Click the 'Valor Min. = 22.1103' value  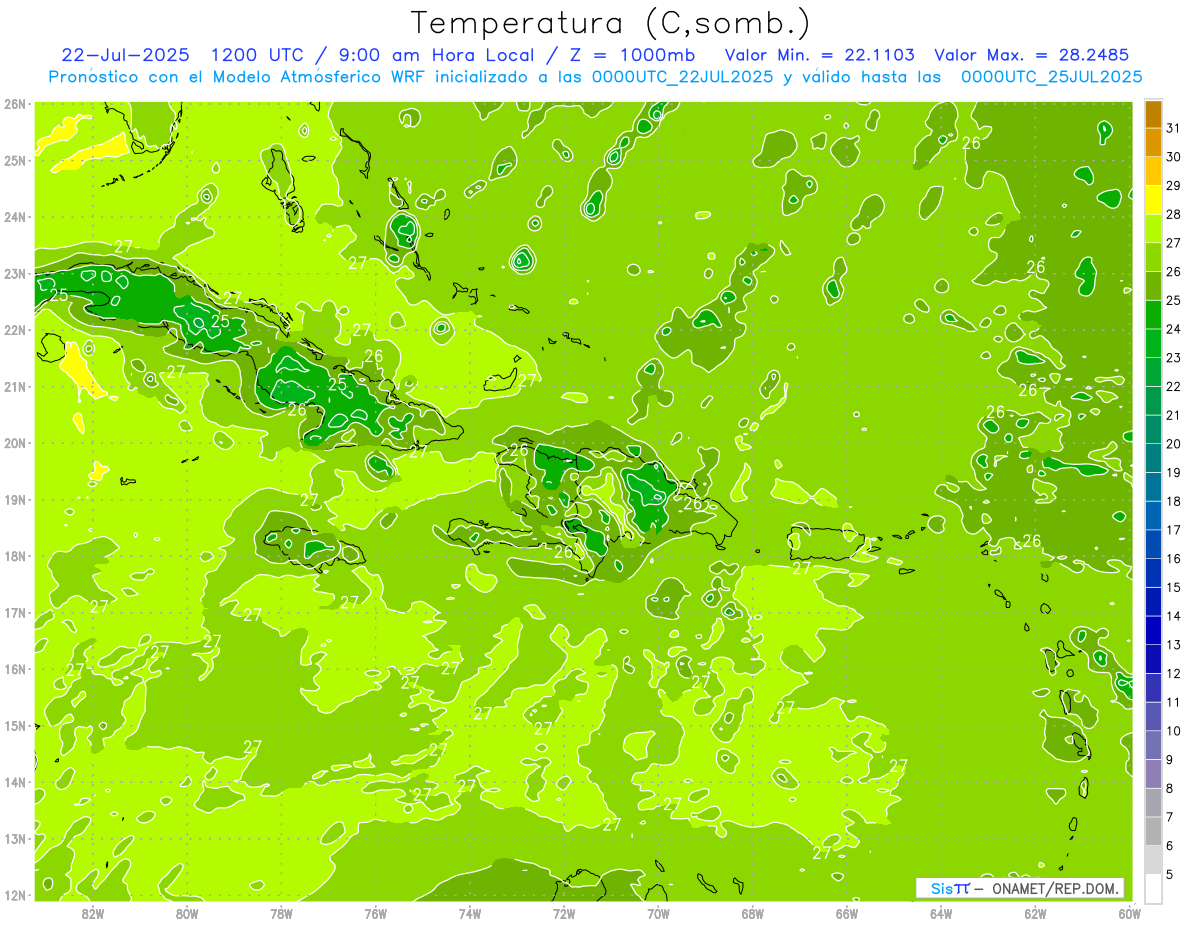coord(819,55)
